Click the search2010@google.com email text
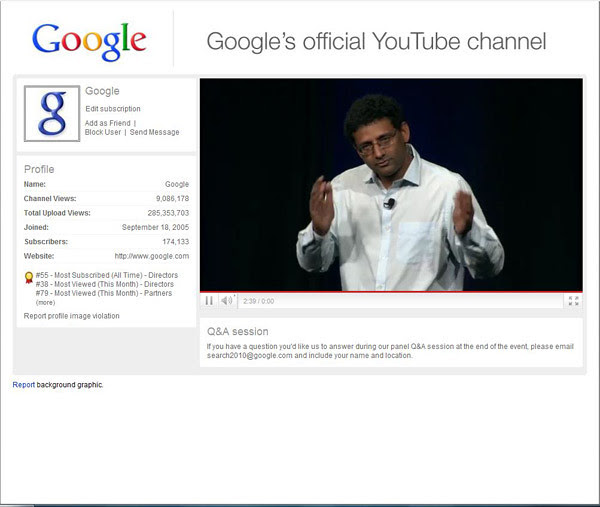The image size is (600, 507). point(249,355)
